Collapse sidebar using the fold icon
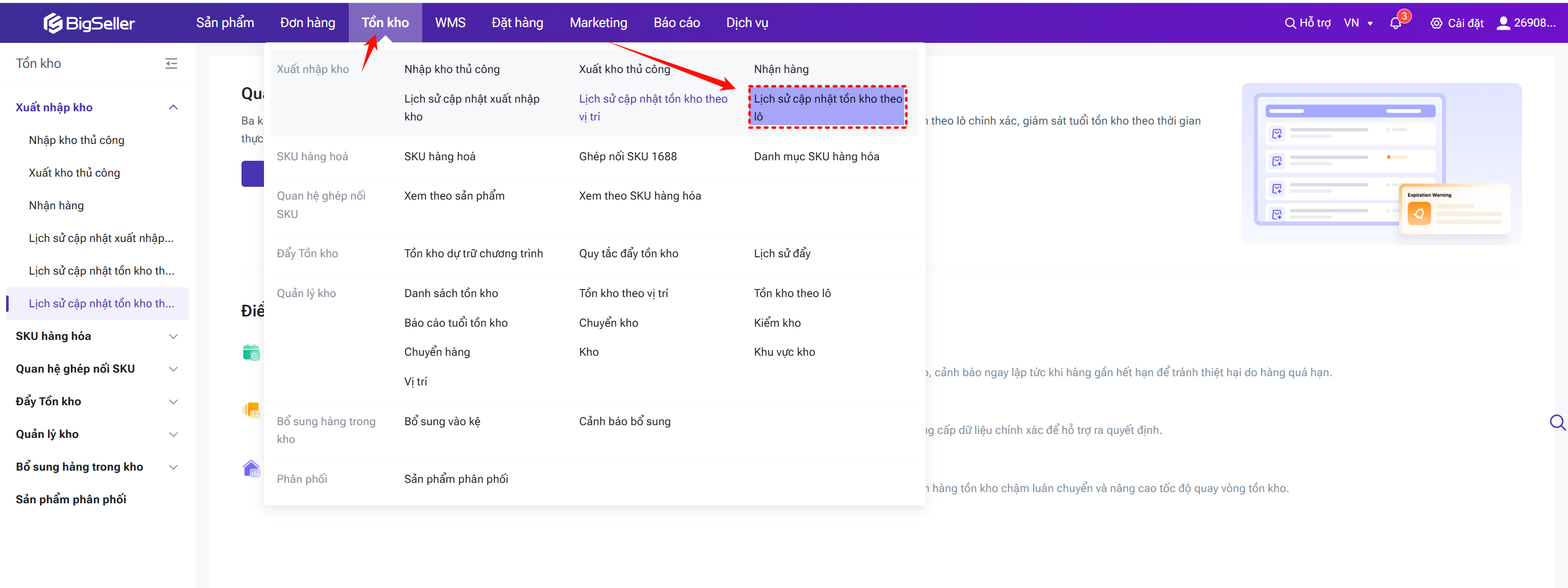 pyautogui.click(x=171, y=63)
